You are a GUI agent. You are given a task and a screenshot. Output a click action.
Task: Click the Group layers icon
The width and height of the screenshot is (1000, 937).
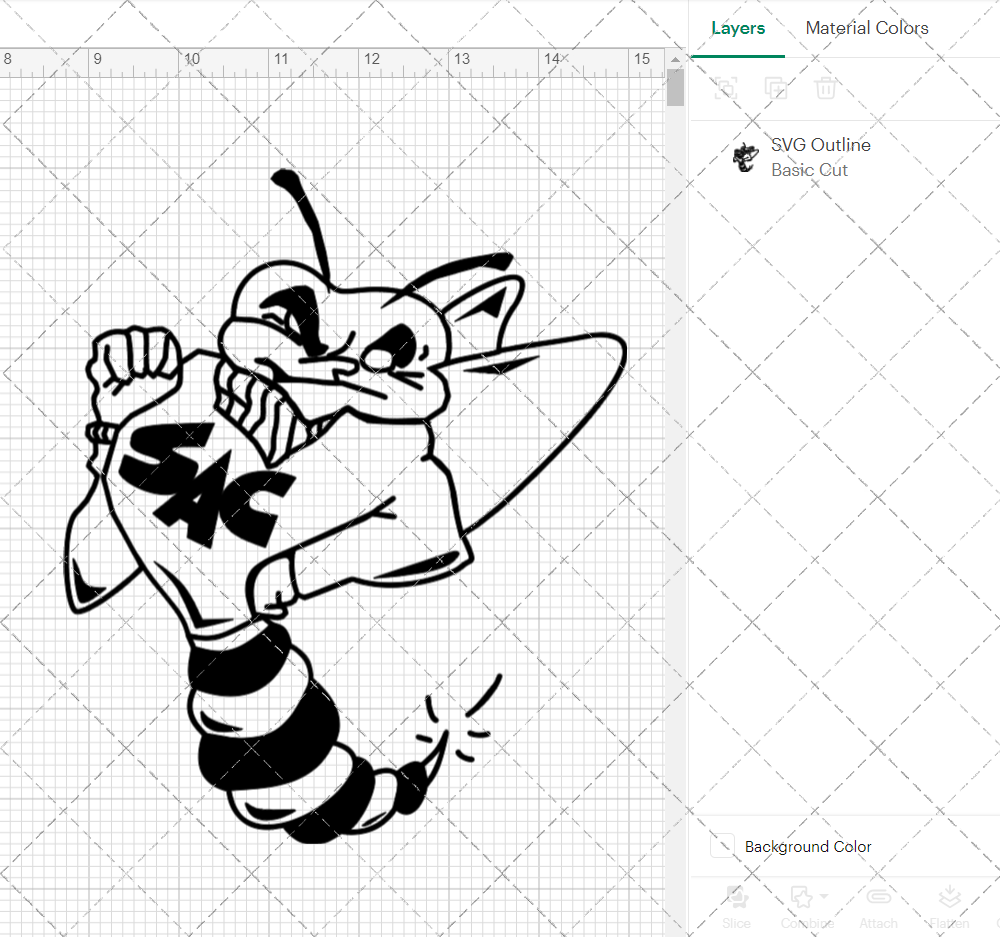726,88
